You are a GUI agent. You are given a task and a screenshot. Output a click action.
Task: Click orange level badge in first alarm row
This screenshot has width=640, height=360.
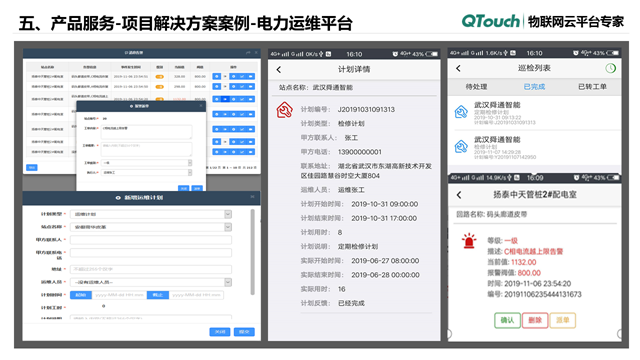click(160, 76)
